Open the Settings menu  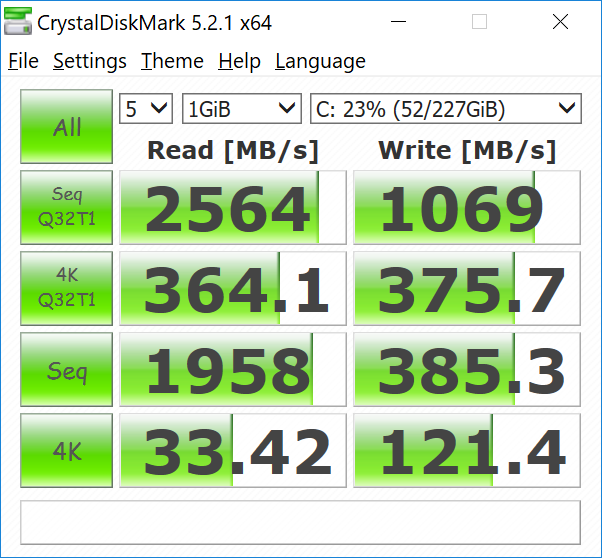[x=89, y=61]
